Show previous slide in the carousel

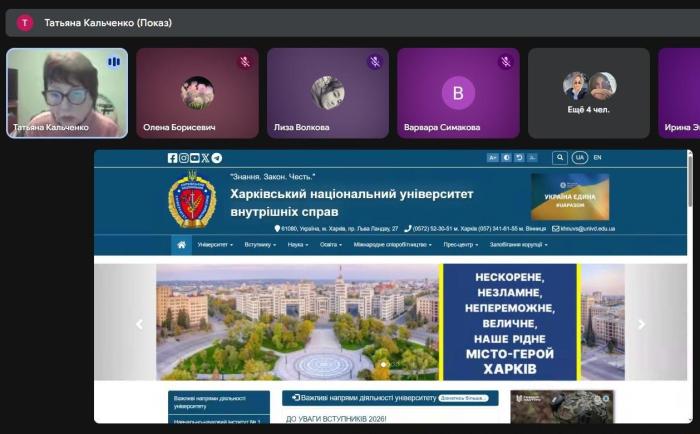click(140, 324)
